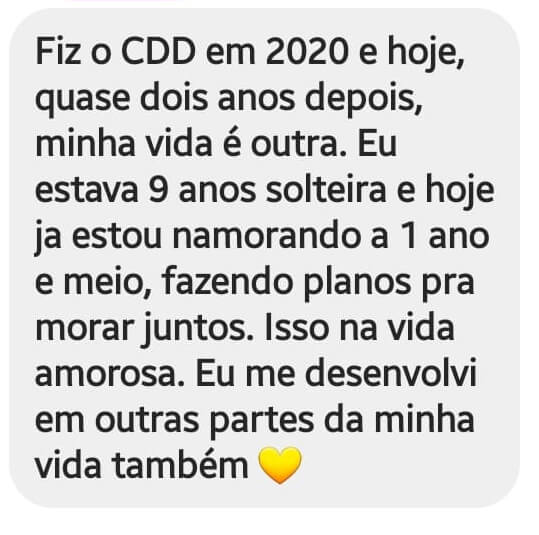This screenshot has width=539, height=535.
Task: Click the word 'amorosa' in the message
Action: 106,374
